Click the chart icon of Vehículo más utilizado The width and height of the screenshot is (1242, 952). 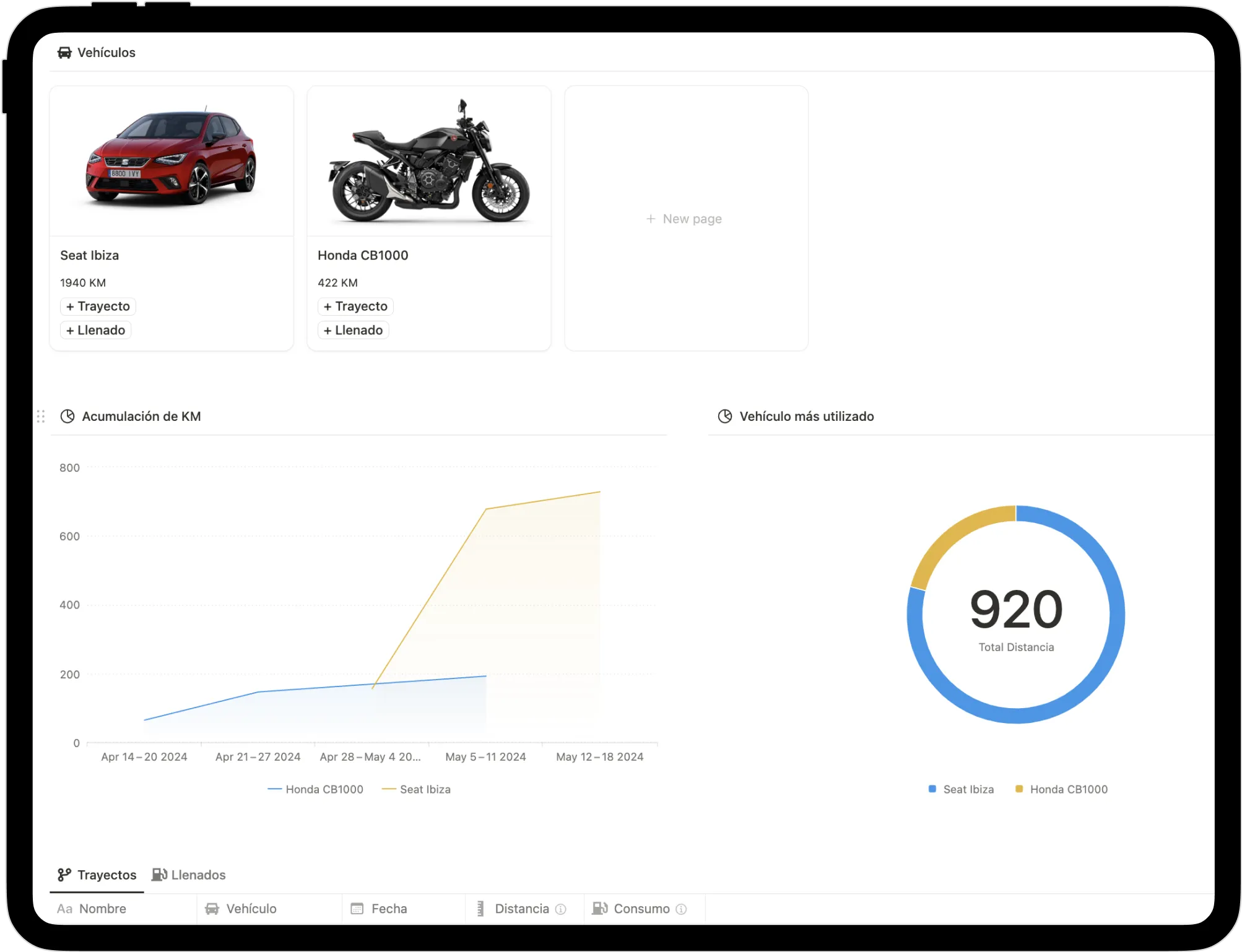(x=725, y=416)
